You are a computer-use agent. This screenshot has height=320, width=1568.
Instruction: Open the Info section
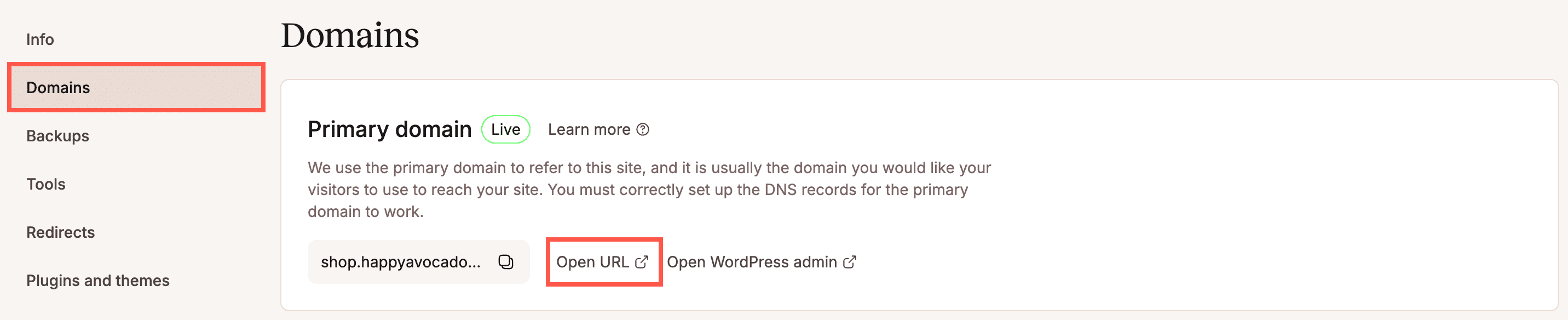coord(40,39)
